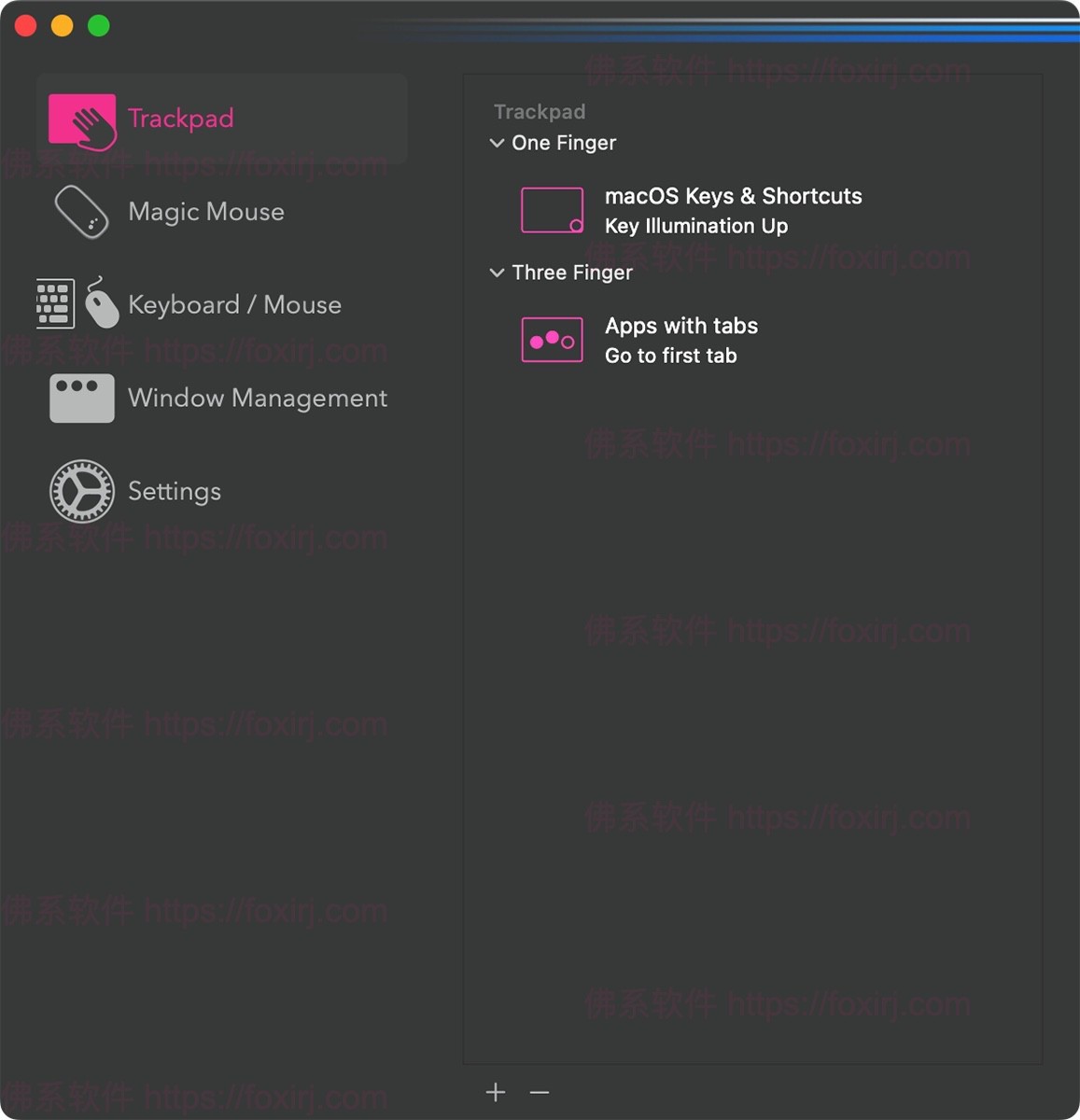Select the three-finger tap gesture icon
The image size is (1080, 1120).
point(552,339)
